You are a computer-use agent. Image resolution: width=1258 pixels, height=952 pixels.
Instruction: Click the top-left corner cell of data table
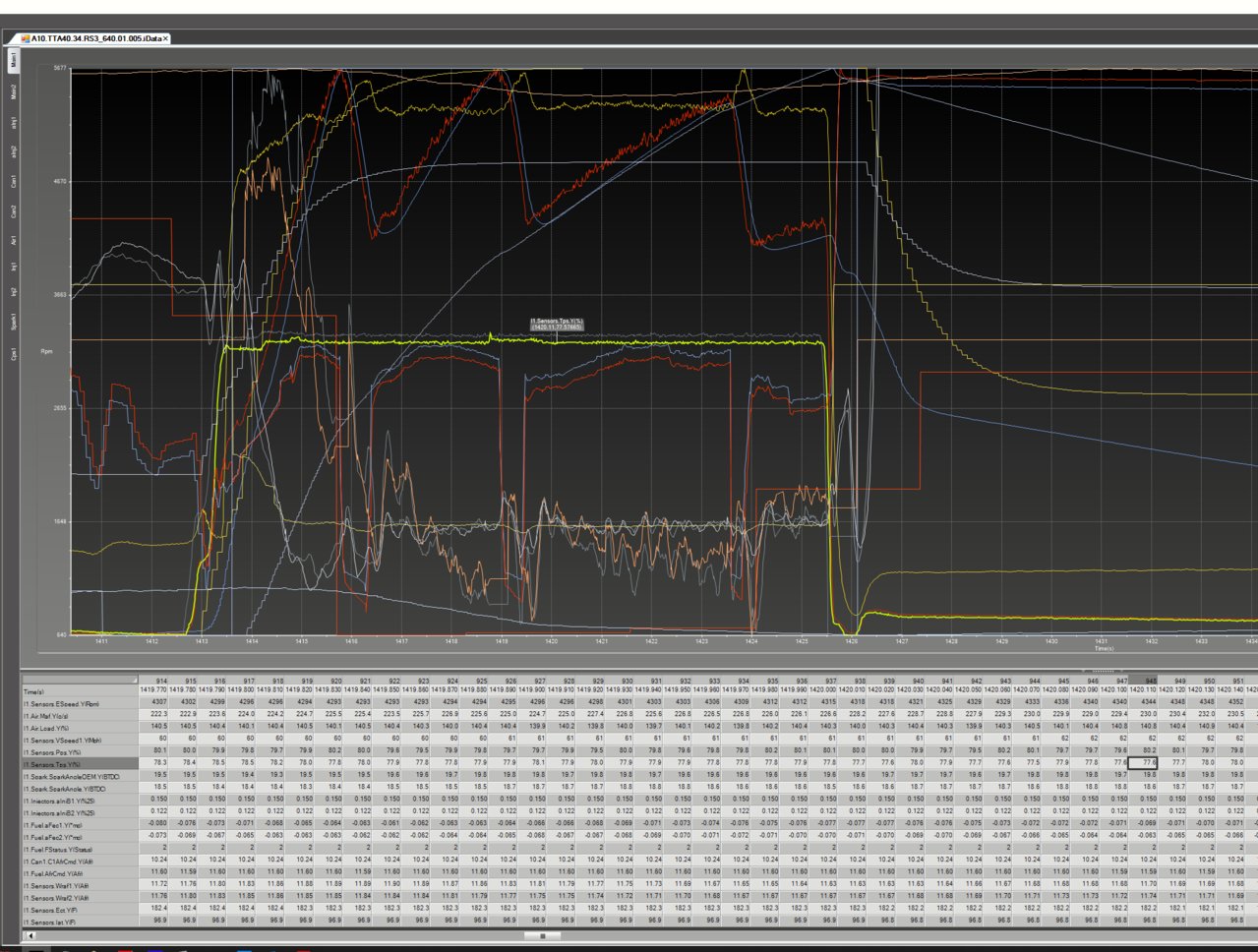click(x=80, y=681)
